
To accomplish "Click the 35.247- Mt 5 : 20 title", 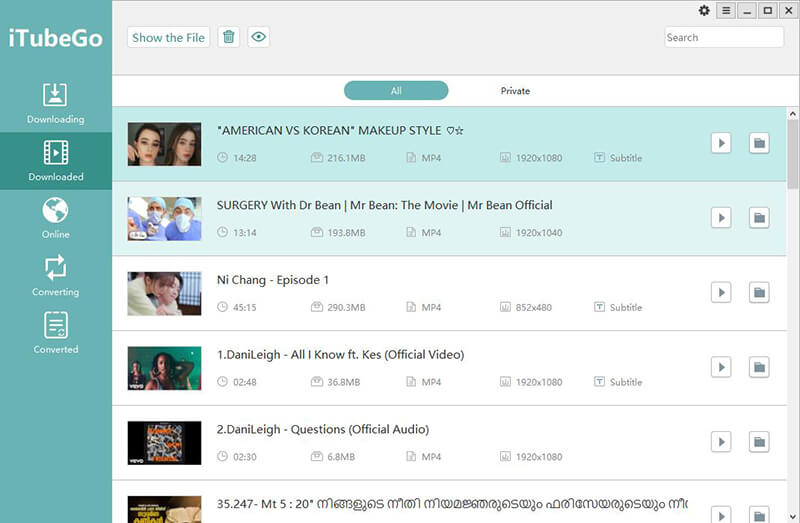I will 452,504.
